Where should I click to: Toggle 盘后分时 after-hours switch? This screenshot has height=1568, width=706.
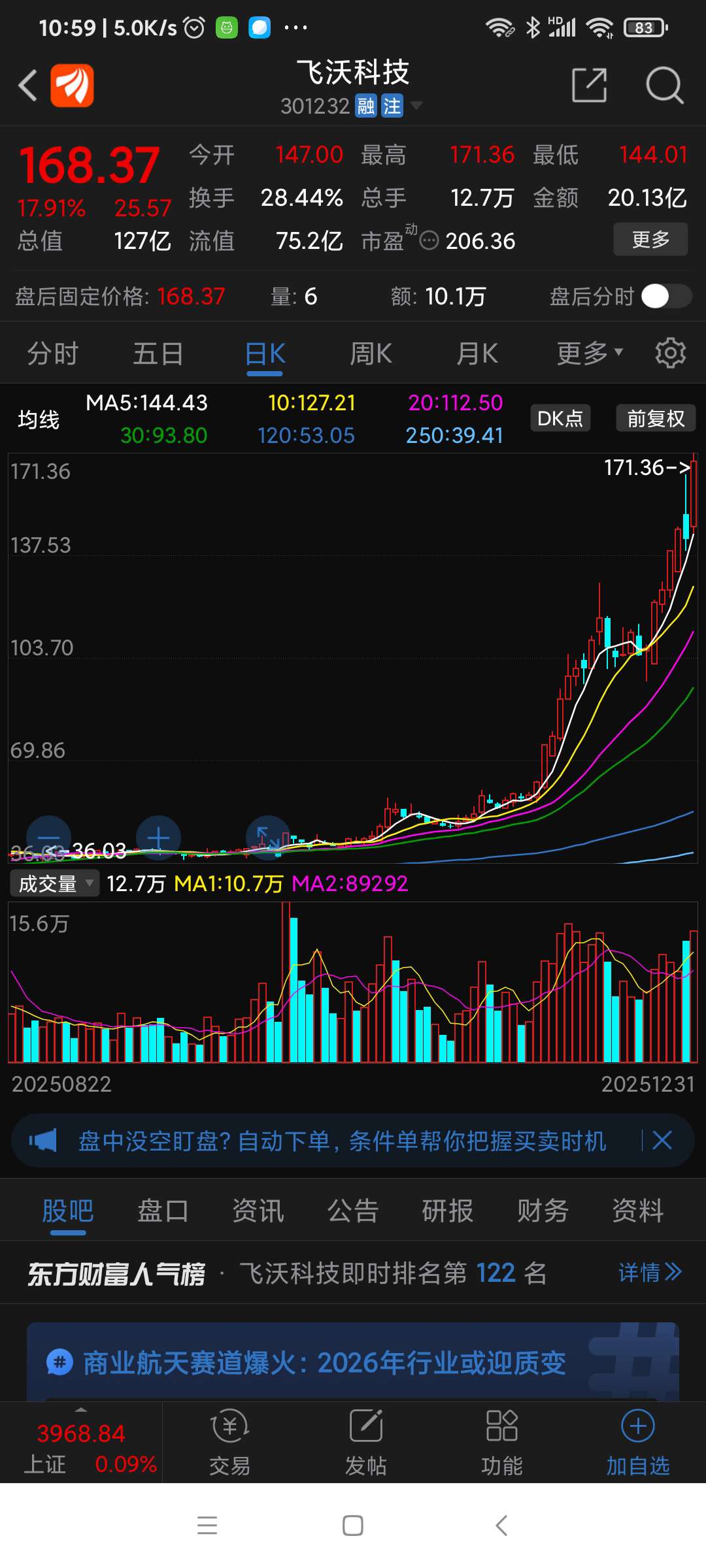[x=665, y=297]
